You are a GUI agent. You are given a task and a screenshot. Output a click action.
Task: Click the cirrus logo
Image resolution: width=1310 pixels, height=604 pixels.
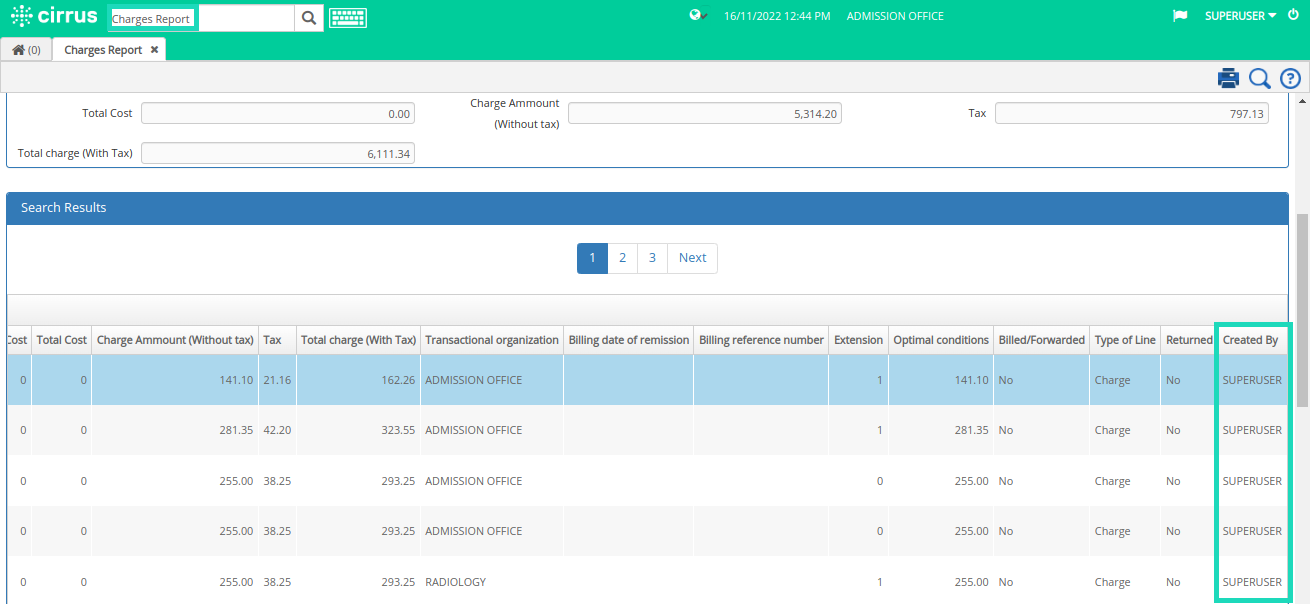(x=53, y=15)
